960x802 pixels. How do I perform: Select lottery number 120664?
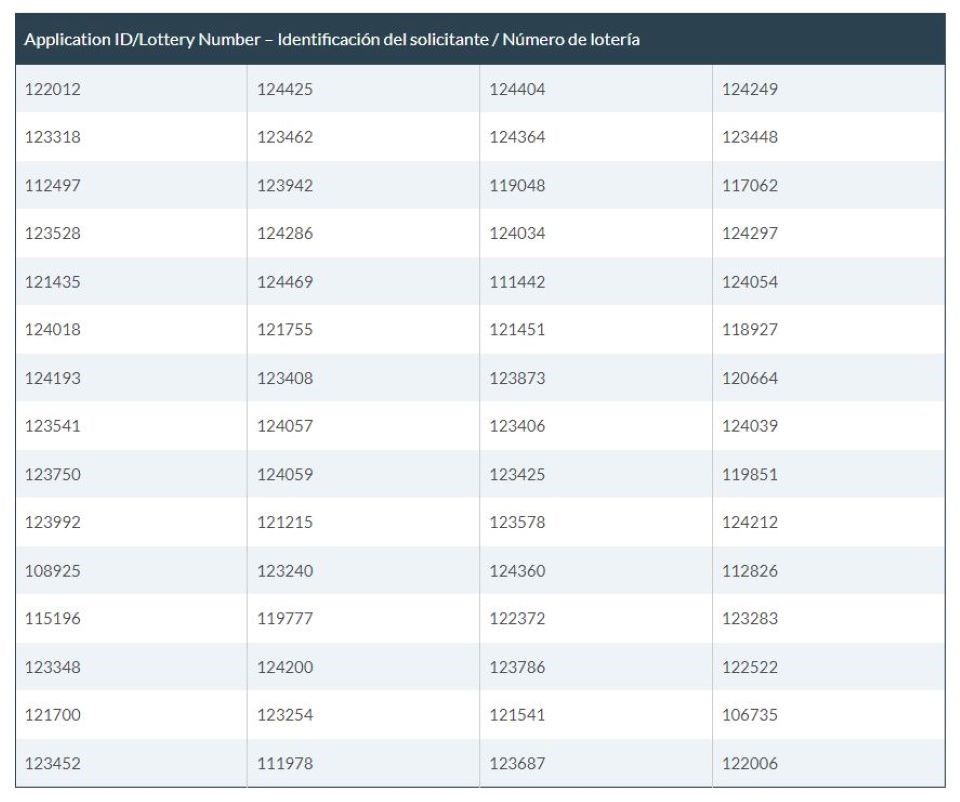749,378
